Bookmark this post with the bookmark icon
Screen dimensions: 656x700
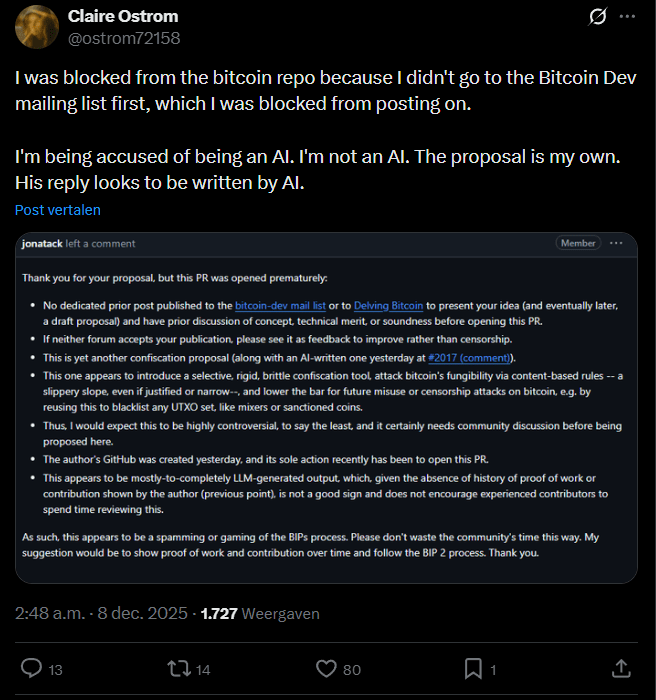point(472,668)
